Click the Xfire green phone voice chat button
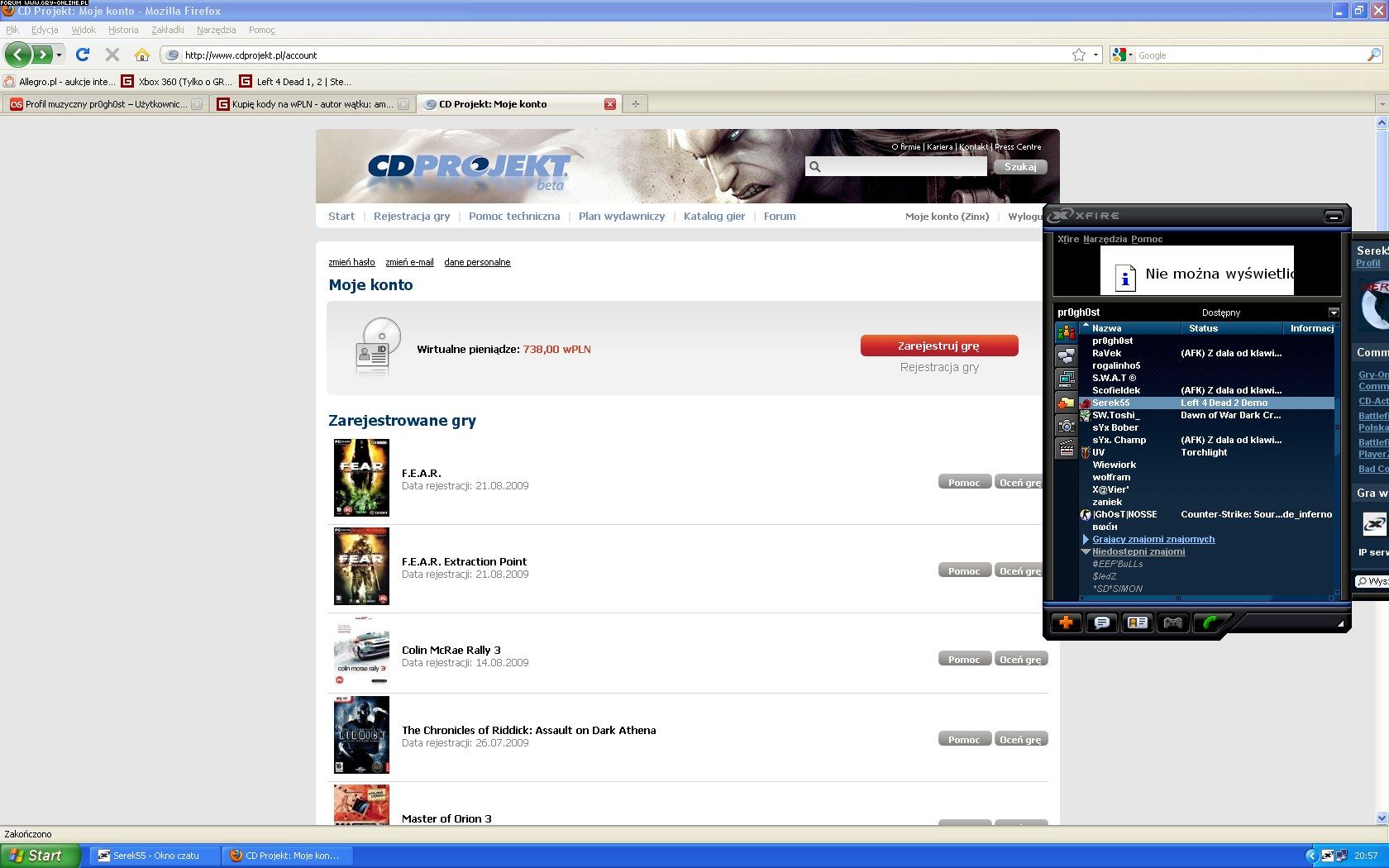 coord(1210,622)
